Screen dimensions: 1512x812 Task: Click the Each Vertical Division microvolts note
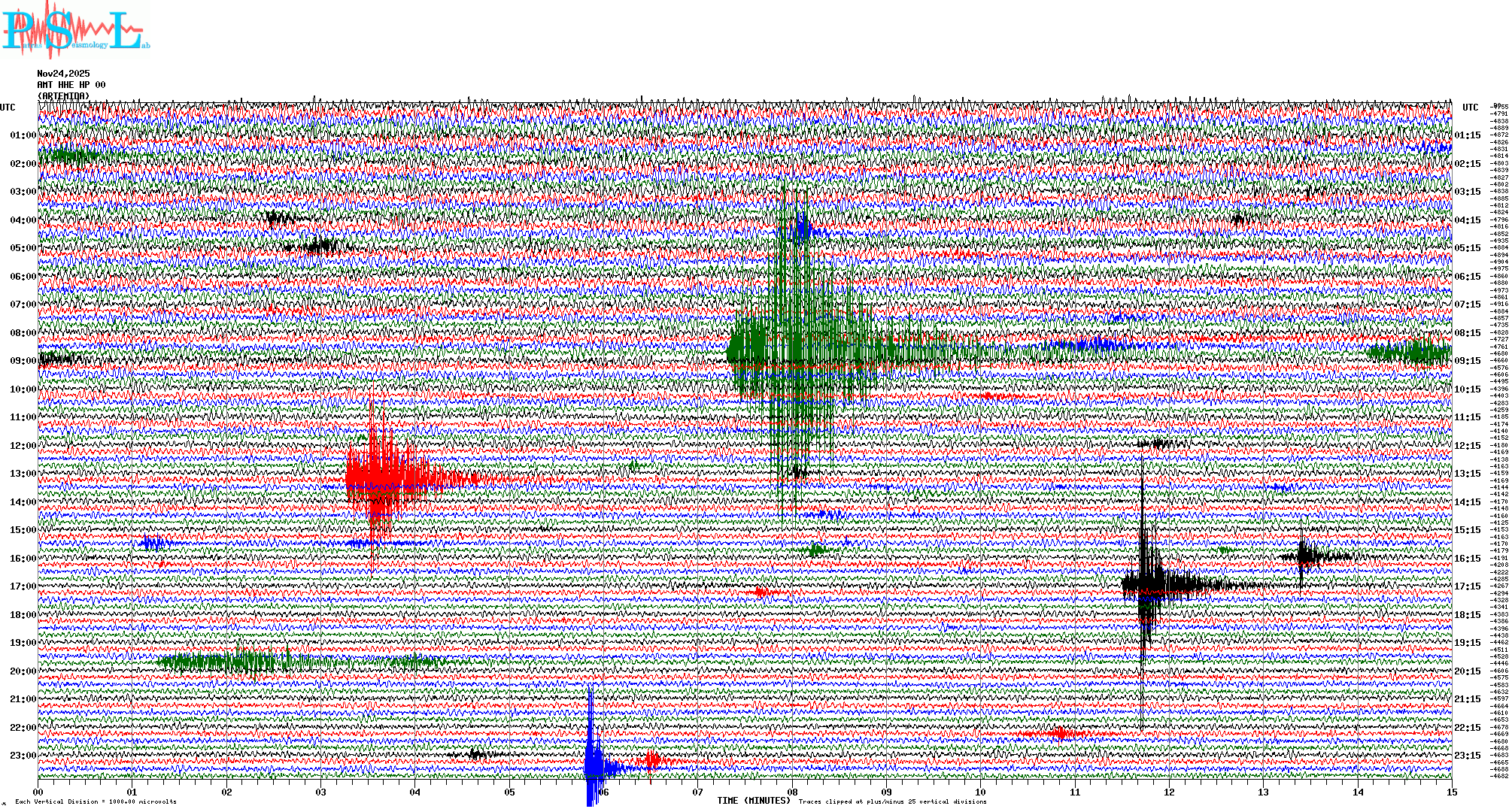pyautogui.click(x=96, y=801)
